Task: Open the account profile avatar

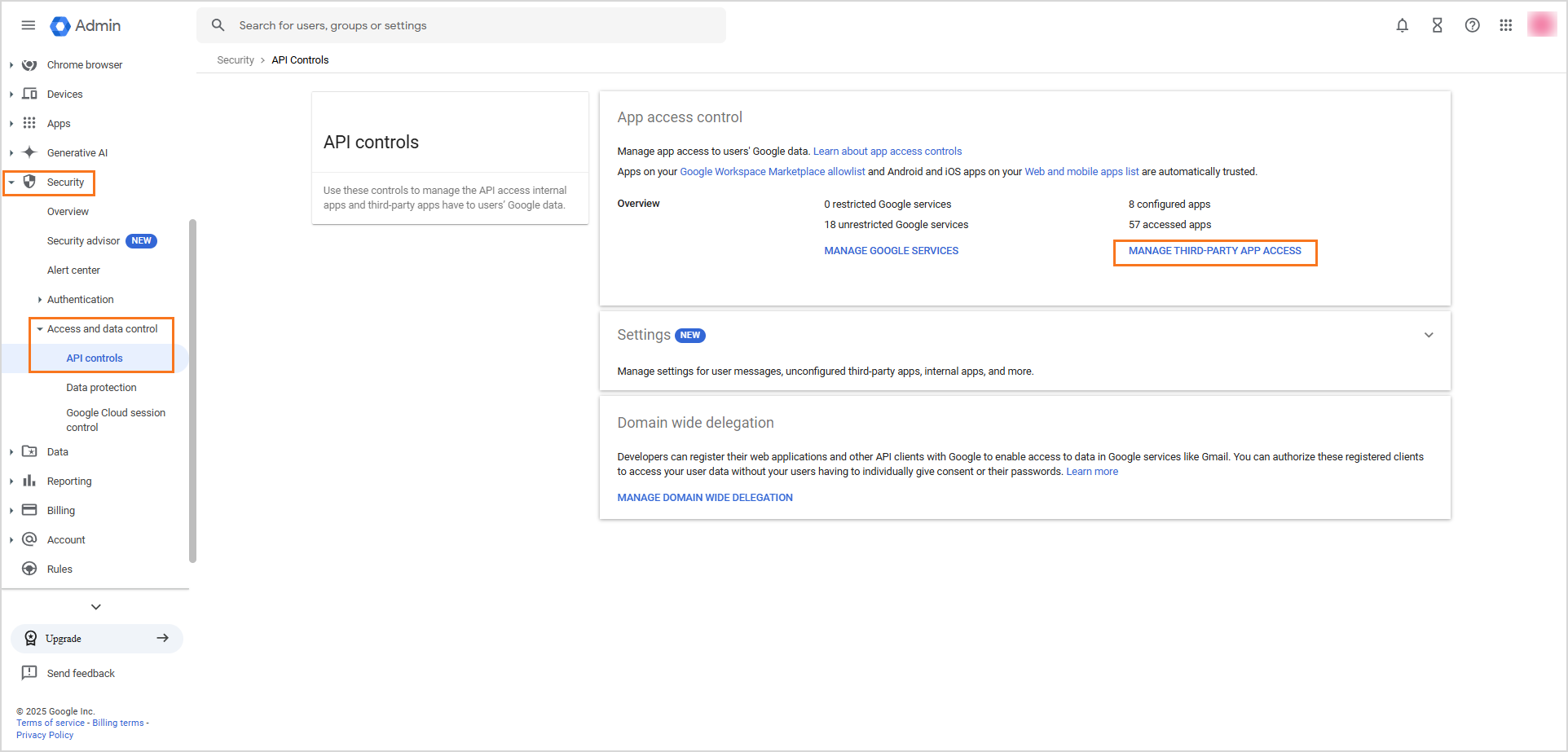Action: coord(1542,24)
